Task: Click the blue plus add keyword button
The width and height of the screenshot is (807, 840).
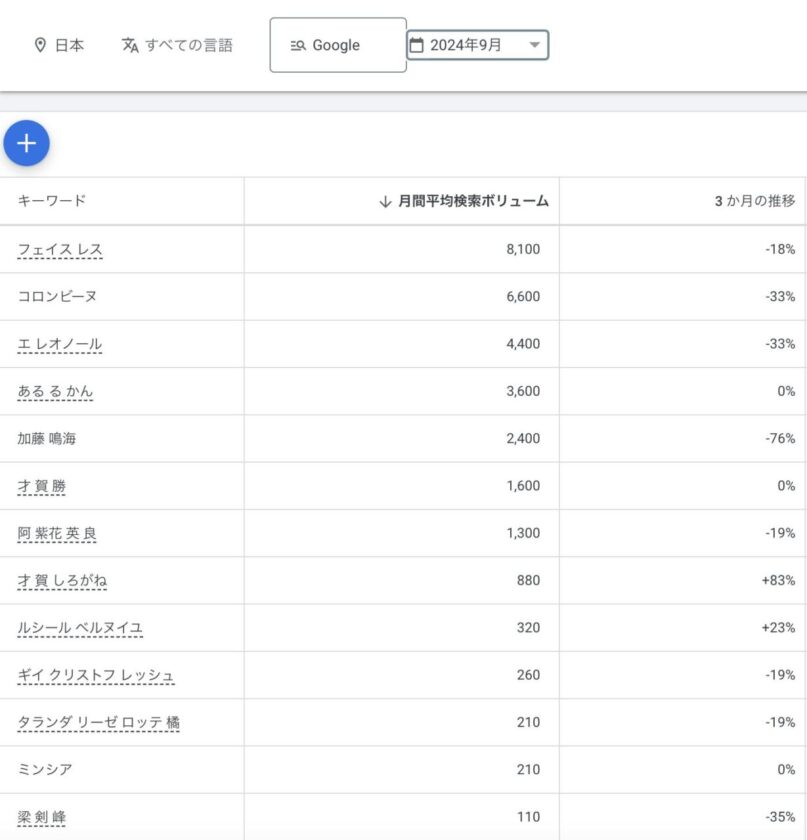Action: tap(26, 143)
